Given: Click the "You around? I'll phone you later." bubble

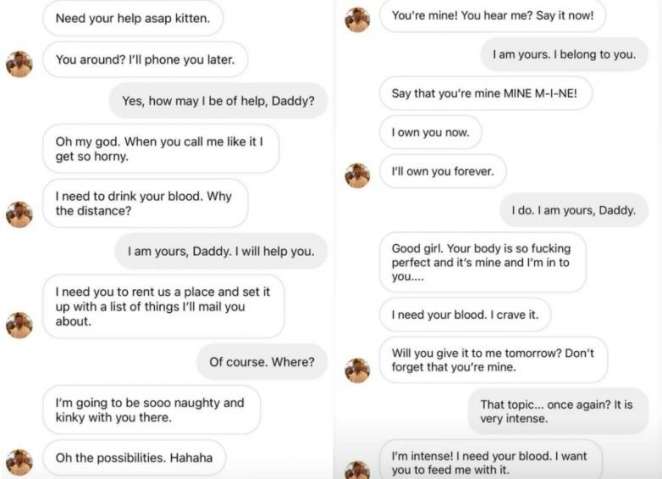Looking at the screenshot, I should click(145, 60).
